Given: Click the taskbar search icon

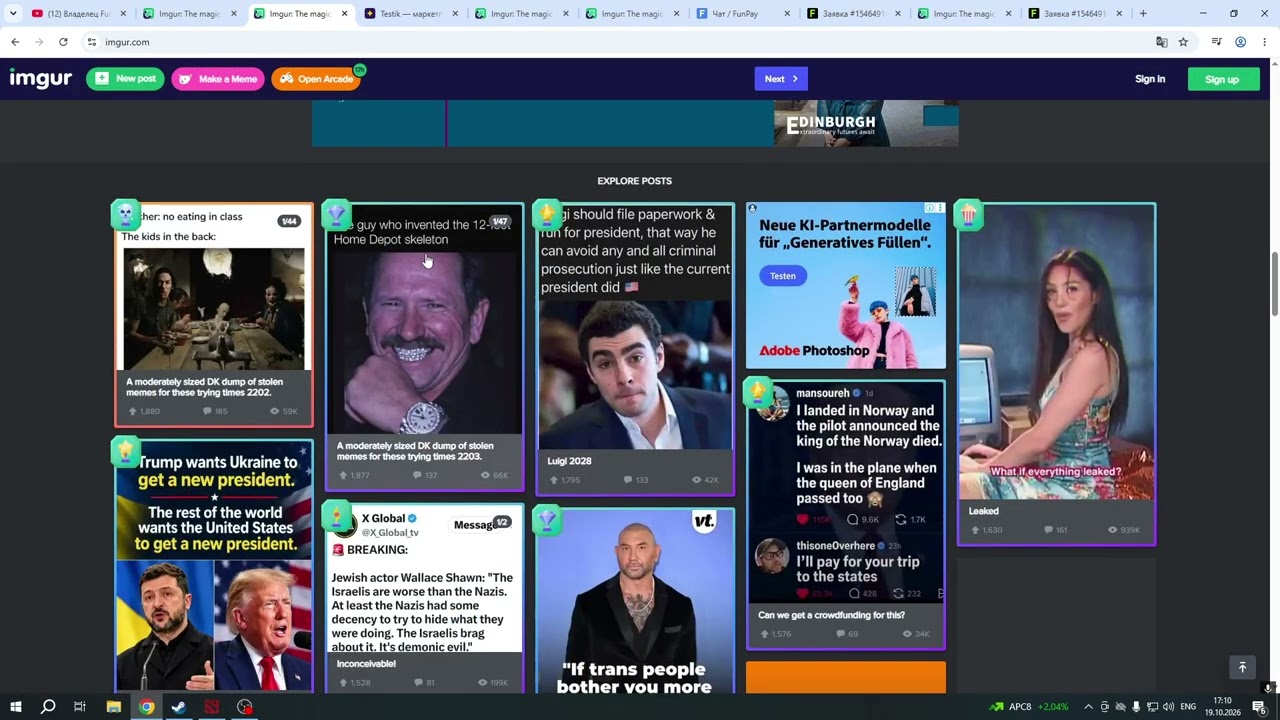Looking at the screenshot, I should click(48, 707).
